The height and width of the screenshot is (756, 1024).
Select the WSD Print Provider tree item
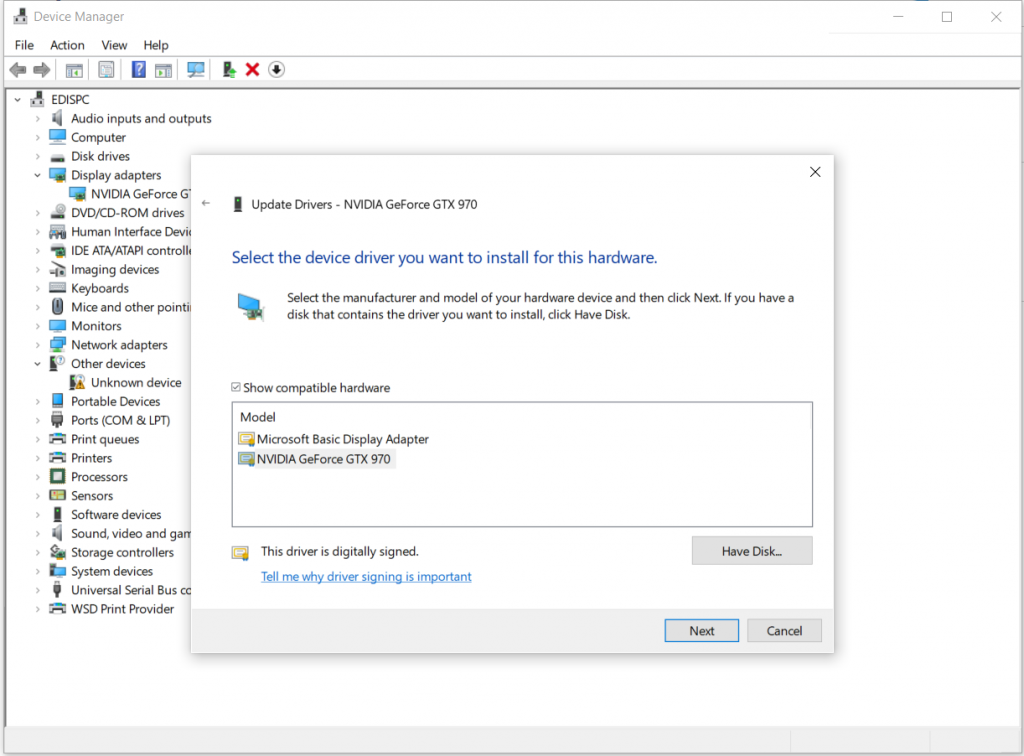point(123,608)
